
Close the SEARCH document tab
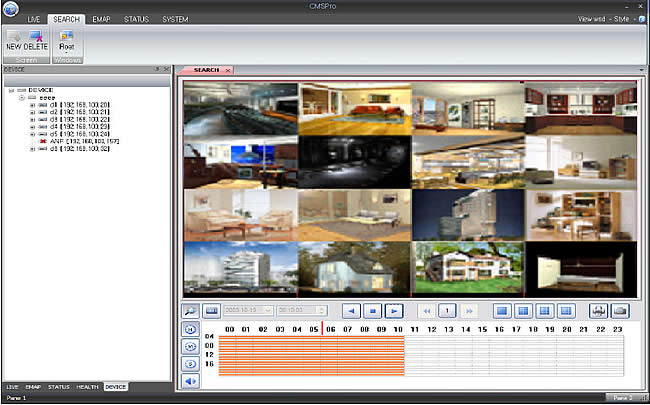pyautogui.click(x=228, y=70)
